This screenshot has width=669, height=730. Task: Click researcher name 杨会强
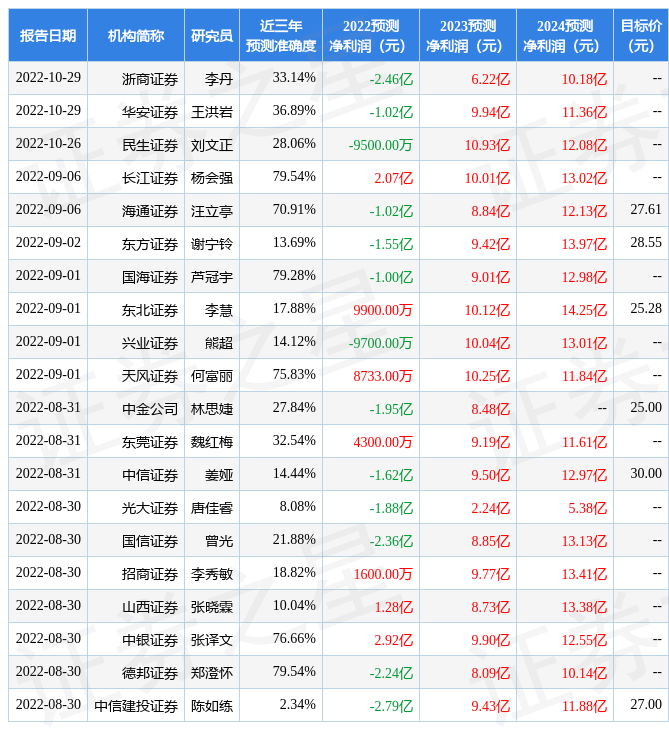point(212,178)
